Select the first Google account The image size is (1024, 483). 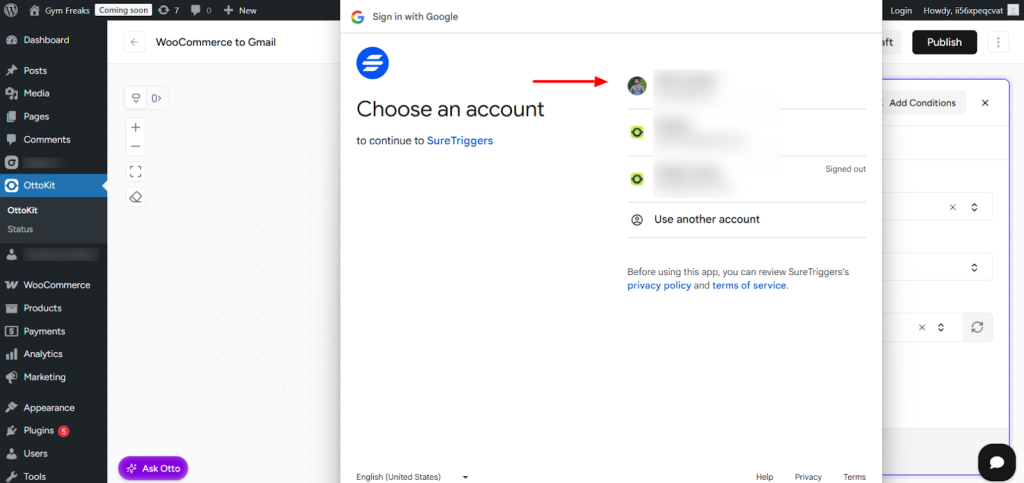(x=700, y=86)
